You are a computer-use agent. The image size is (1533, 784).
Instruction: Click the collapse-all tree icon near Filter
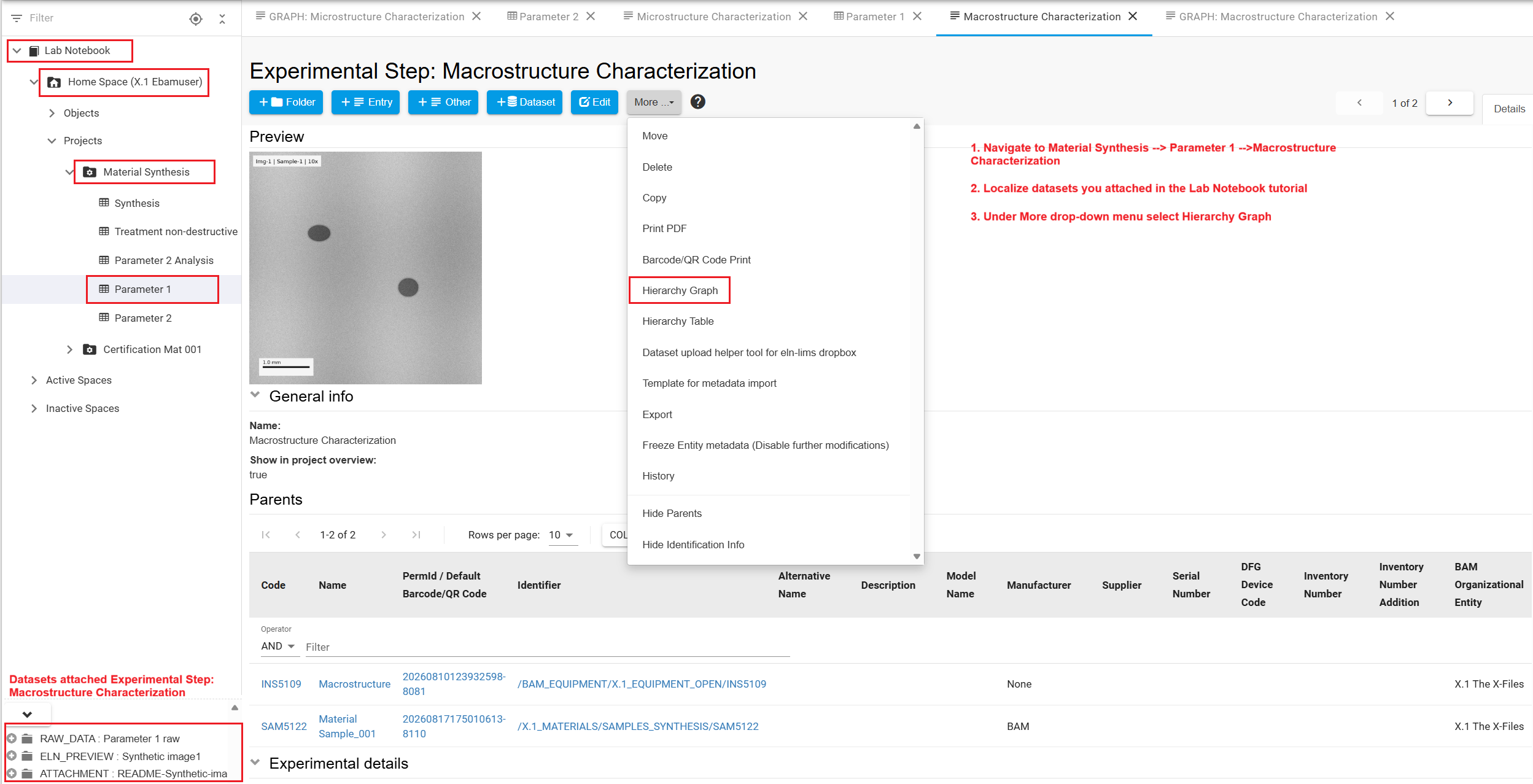tap(222, 18)
